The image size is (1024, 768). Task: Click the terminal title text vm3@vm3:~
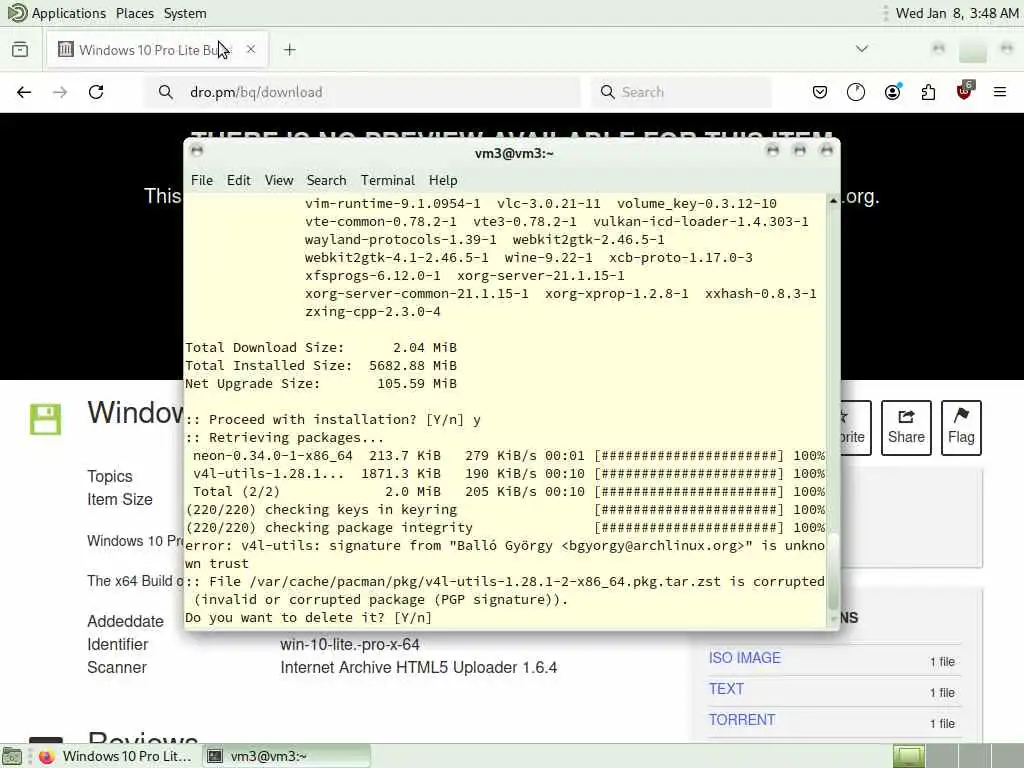point(514,153)
